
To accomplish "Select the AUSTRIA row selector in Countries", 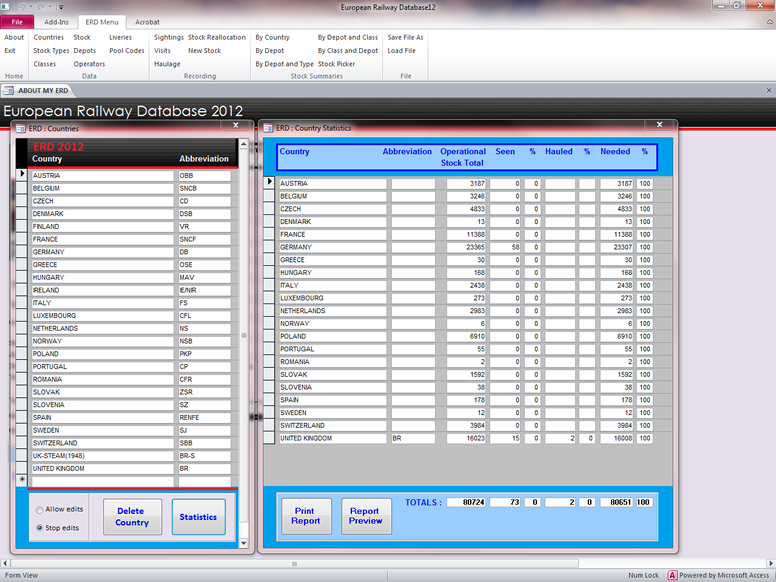I will [x=21, y=175].
